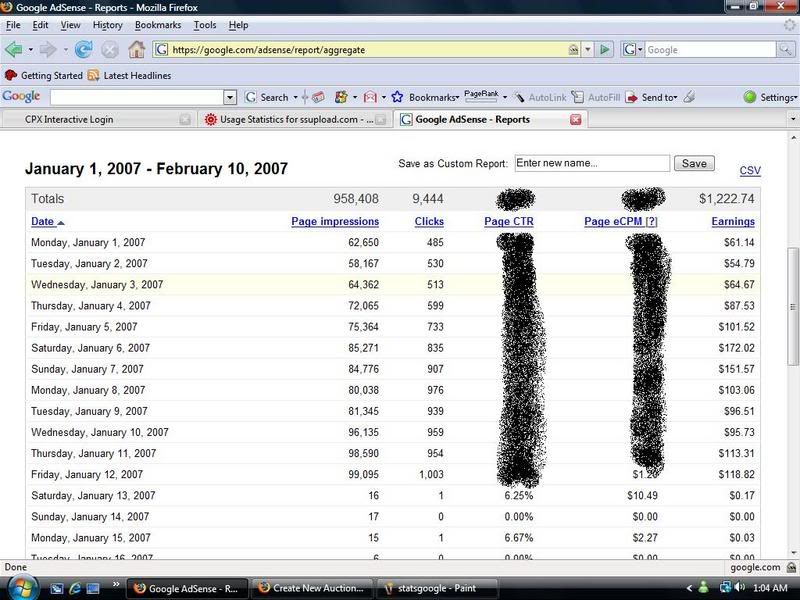The image size is (800, 600).
Task: Click the custom report name field
Action: [591, 163]
